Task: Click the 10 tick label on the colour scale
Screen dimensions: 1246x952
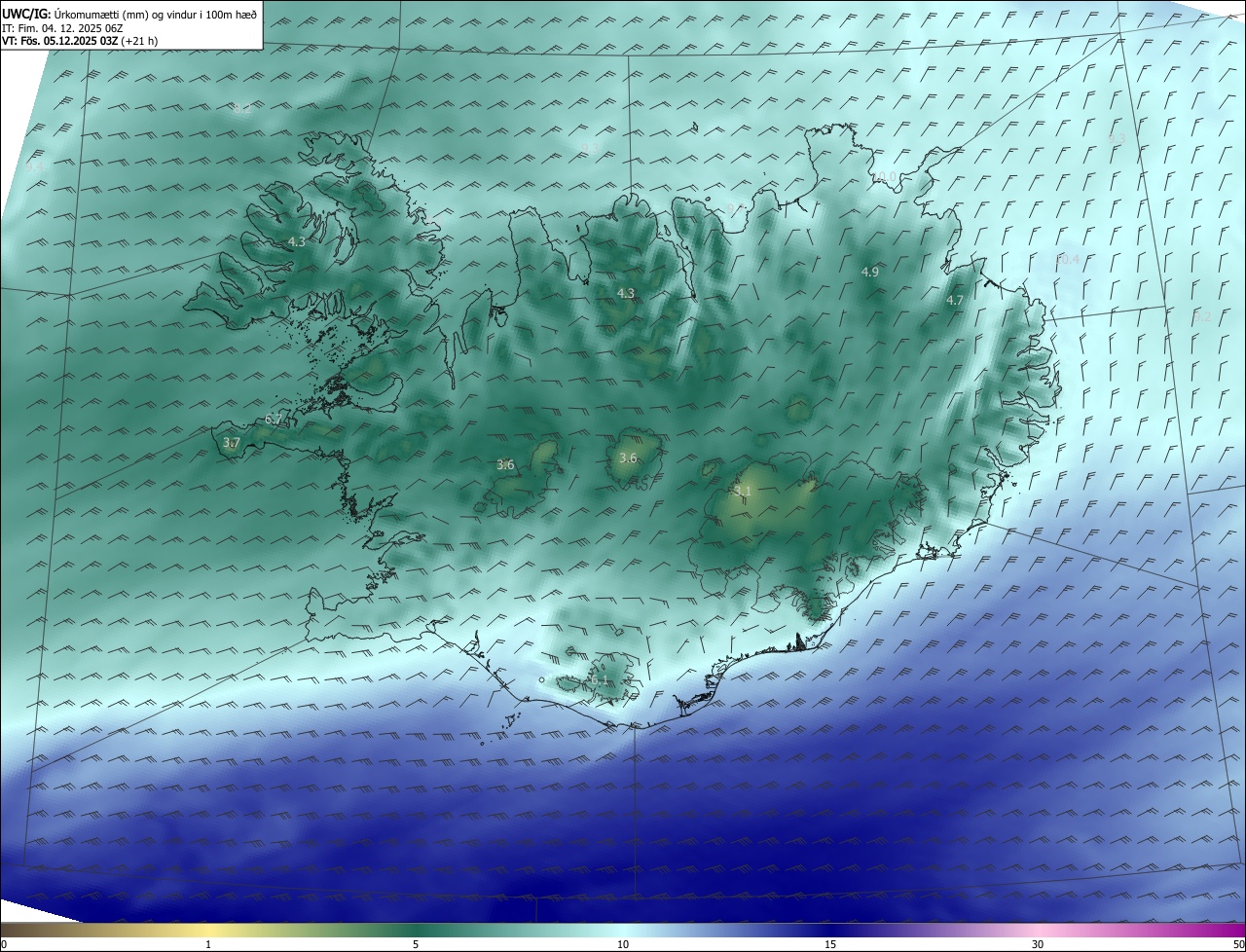Action: [623, 944]
